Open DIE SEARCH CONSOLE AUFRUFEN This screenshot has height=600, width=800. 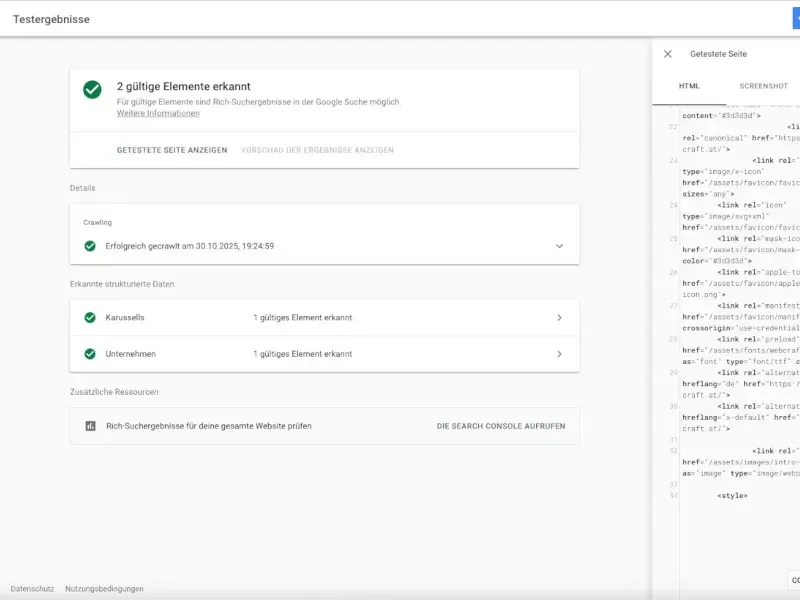click(499, 426)
